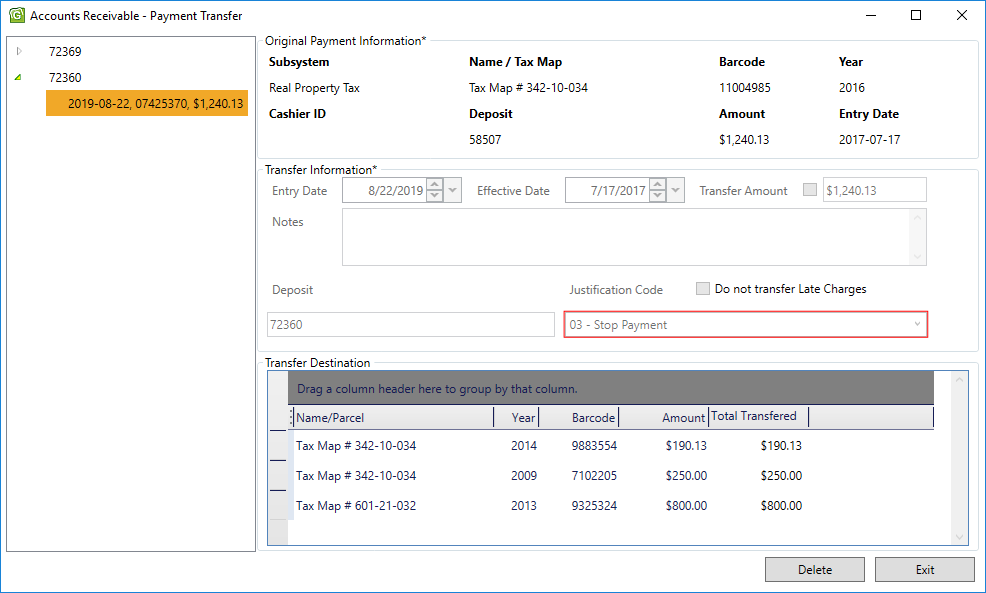Collapse the 72360 tree node
The image size is (986, 593).
pos(18,77)
